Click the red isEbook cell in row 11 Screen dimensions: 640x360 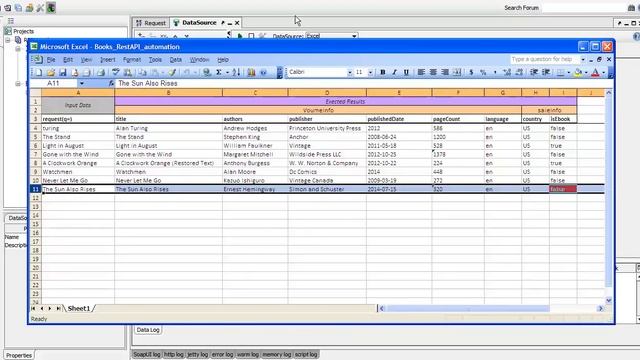[x=563, y=189]
